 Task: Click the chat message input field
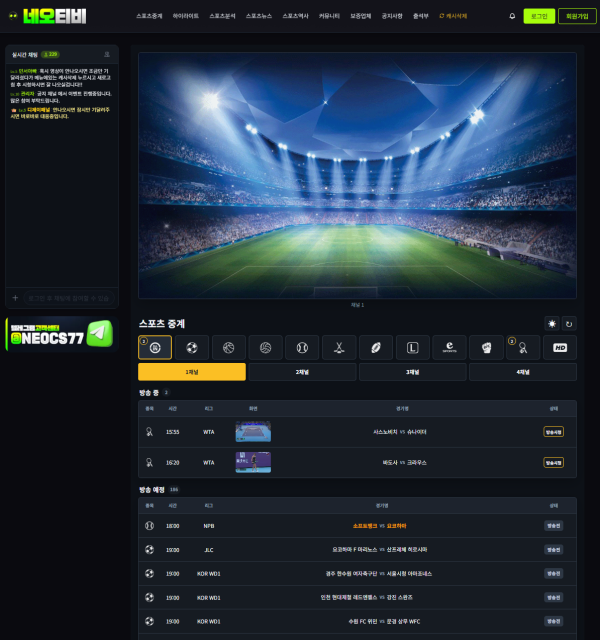click(x=69, y=298)
